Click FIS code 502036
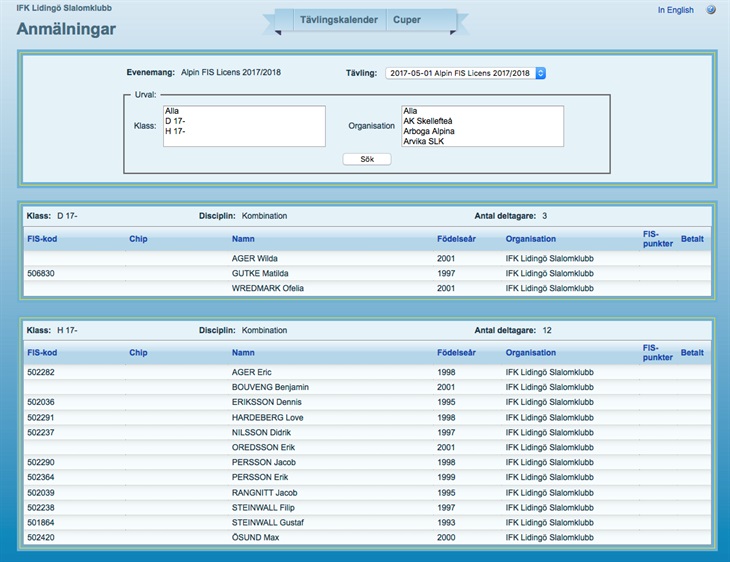The height and width of the screenshot is (562, 730). (41, 402)
